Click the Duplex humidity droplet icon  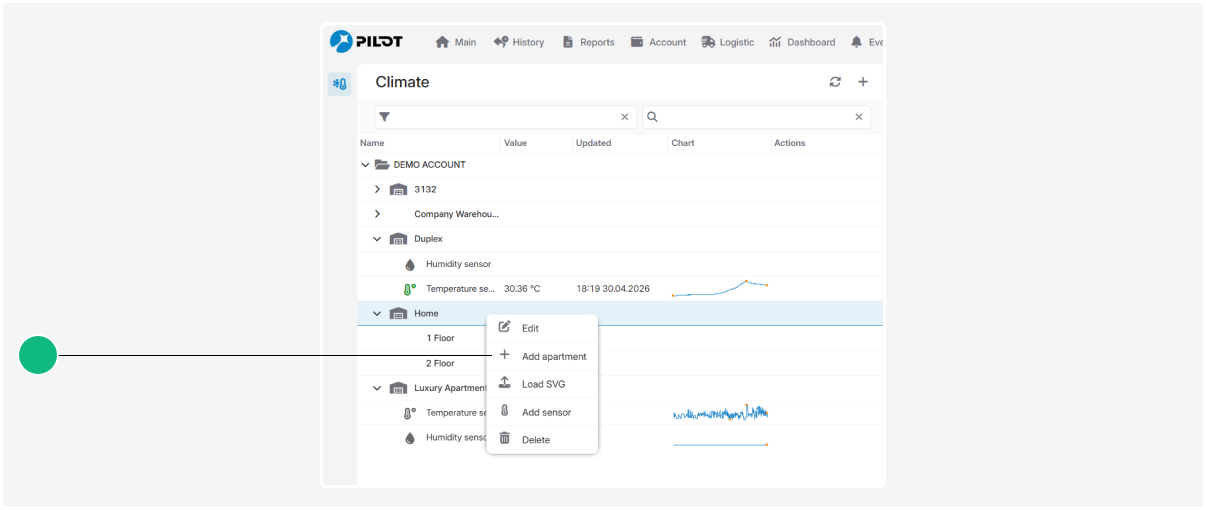(x=410, y=265)
